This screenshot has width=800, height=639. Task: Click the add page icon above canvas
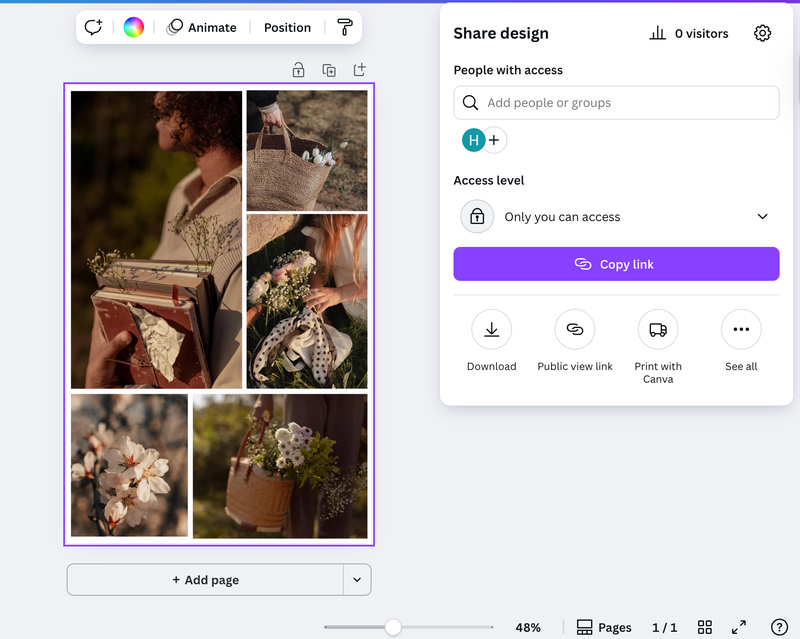[x=360, y=70]
